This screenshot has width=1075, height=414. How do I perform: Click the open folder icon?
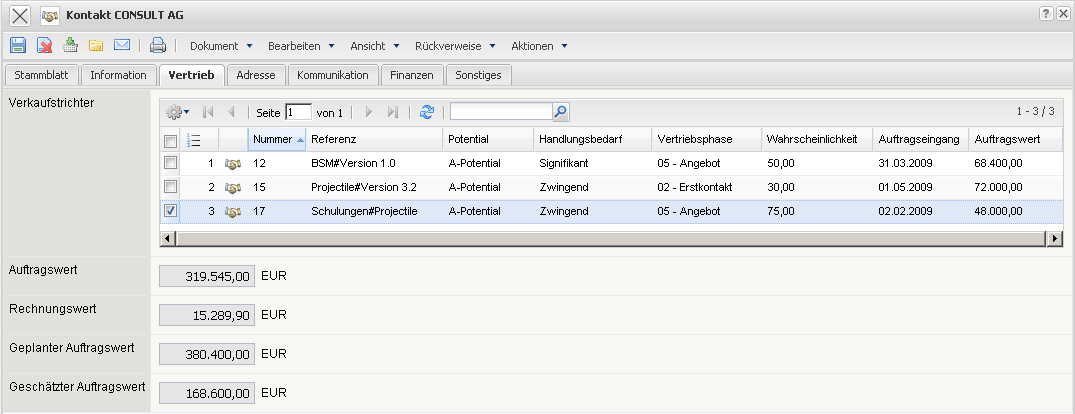click(96, 45)
